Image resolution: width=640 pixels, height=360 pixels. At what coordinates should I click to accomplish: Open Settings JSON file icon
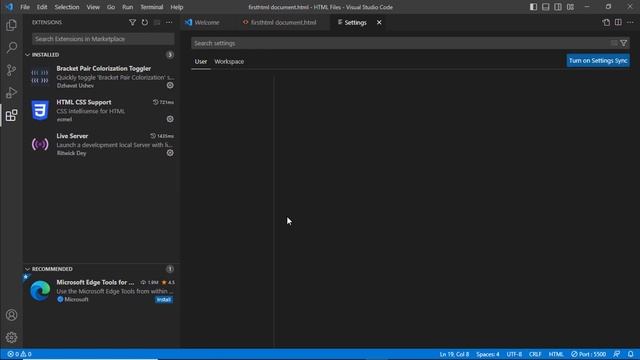pyautogui.click(x=606, y=22)
